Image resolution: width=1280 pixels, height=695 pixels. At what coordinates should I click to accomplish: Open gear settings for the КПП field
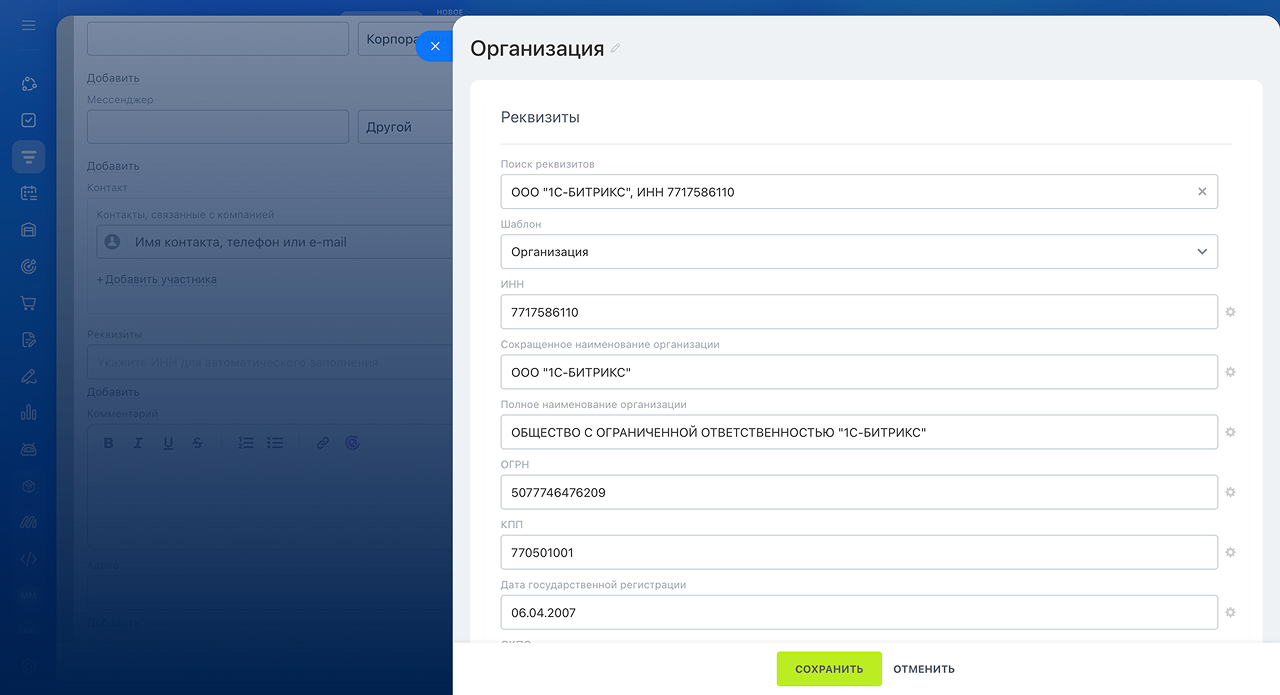(1231, 552)
